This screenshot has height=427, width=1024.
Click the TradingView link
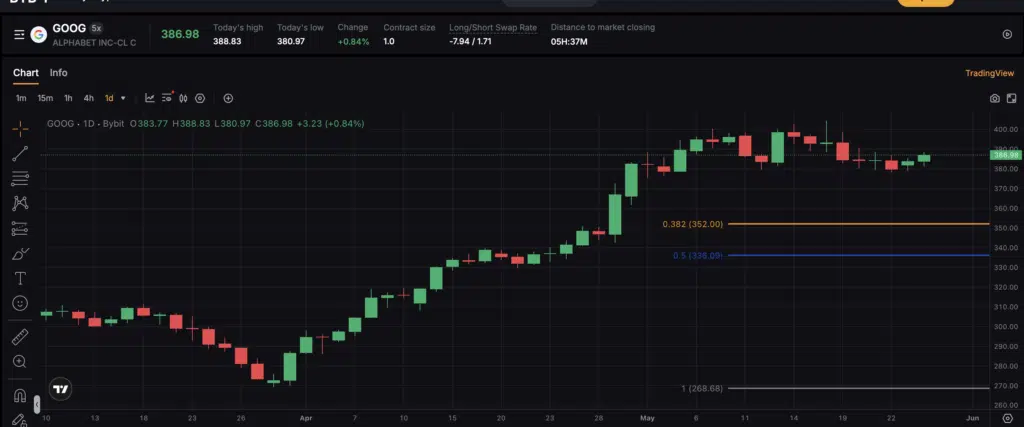tap(989, 73)
